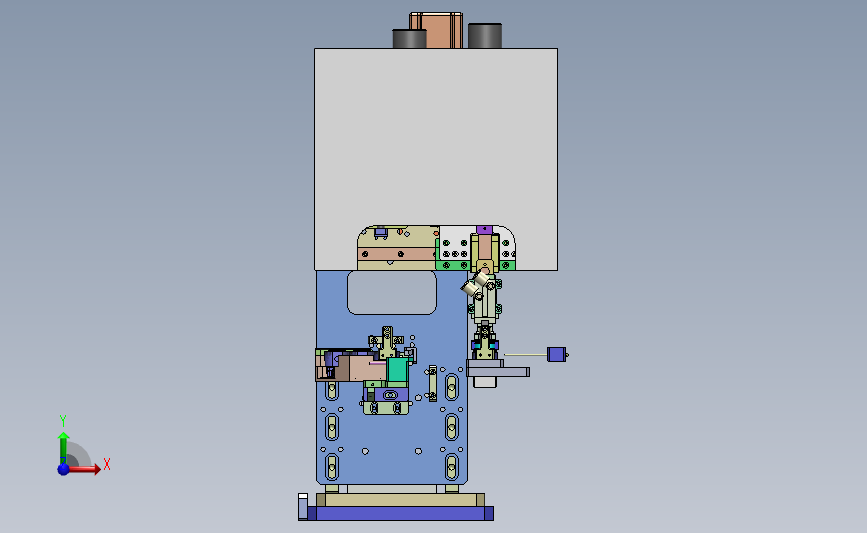Click the blue Z axis ball of triad
The image size is (867, 533).
click(64, 469)
